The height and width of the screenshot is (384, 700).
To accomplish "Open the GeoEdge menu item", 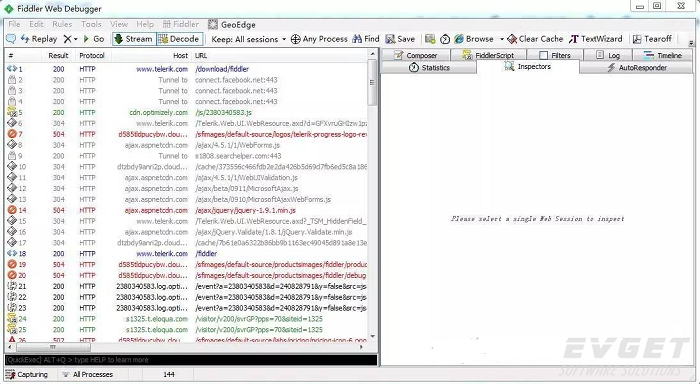I will click(x=232, y=25).
